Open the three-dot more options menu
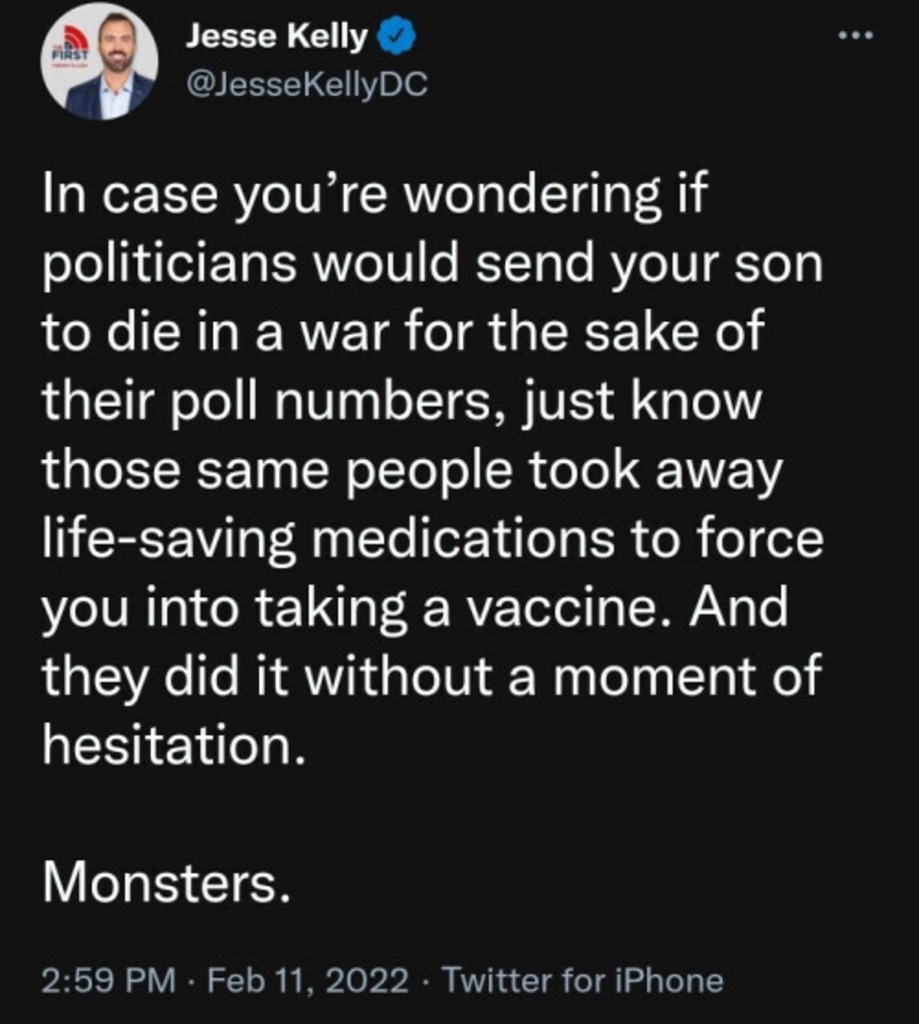 856,36
